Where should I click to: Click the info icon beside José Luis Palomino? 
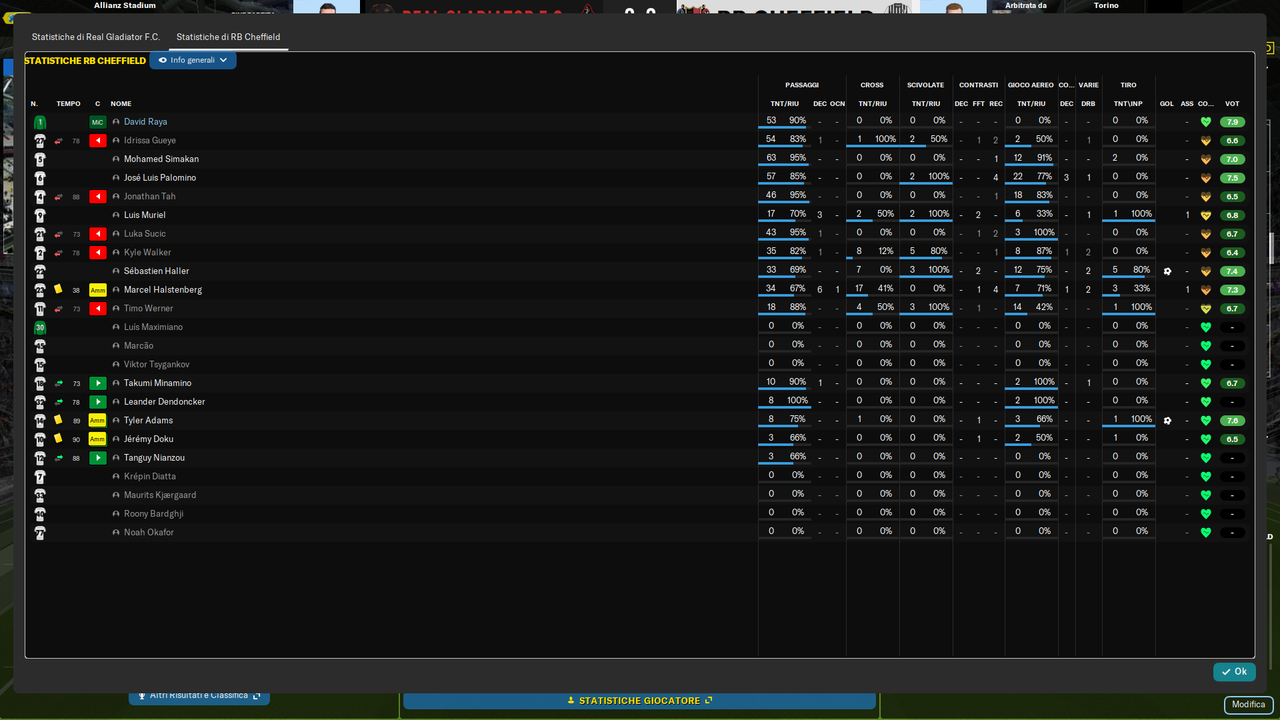click(116, 178)
